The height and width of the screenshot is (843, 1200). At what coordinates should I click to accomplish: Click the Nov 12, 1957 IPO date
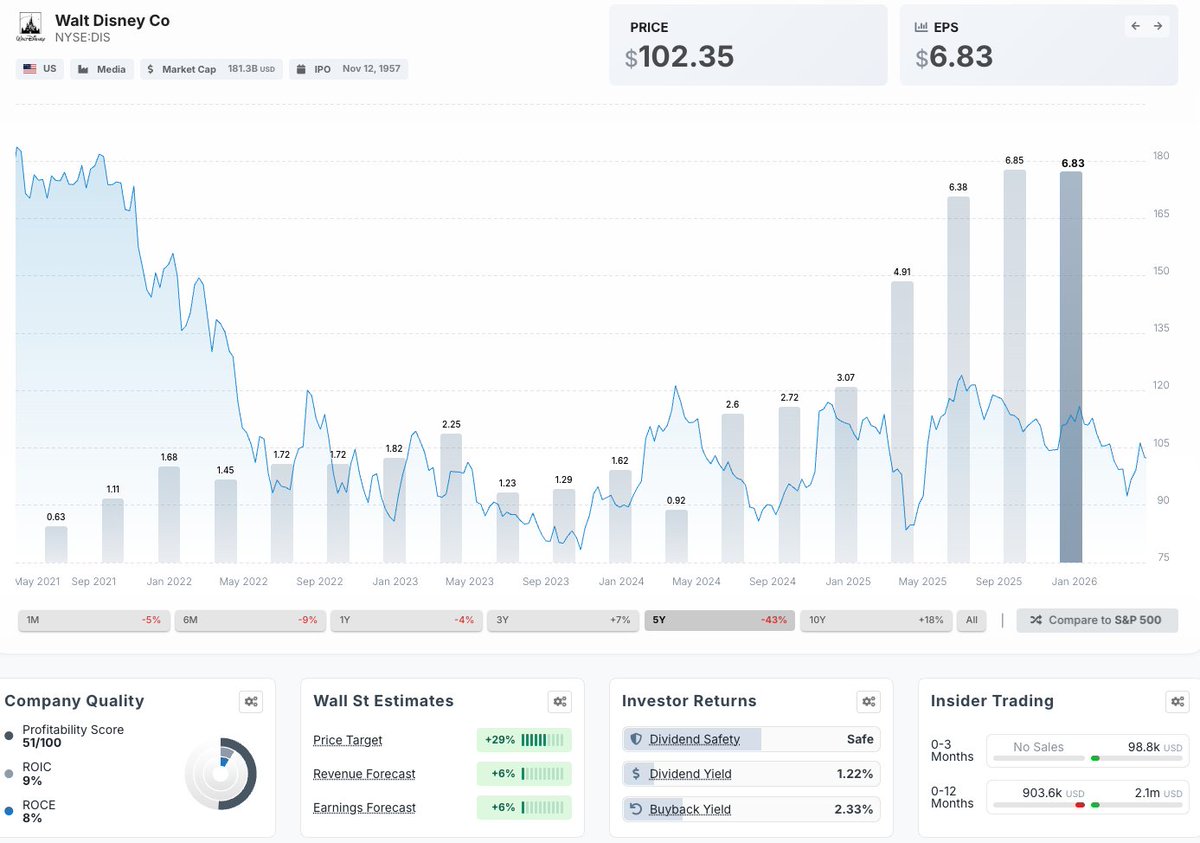(x=371, y=70)
